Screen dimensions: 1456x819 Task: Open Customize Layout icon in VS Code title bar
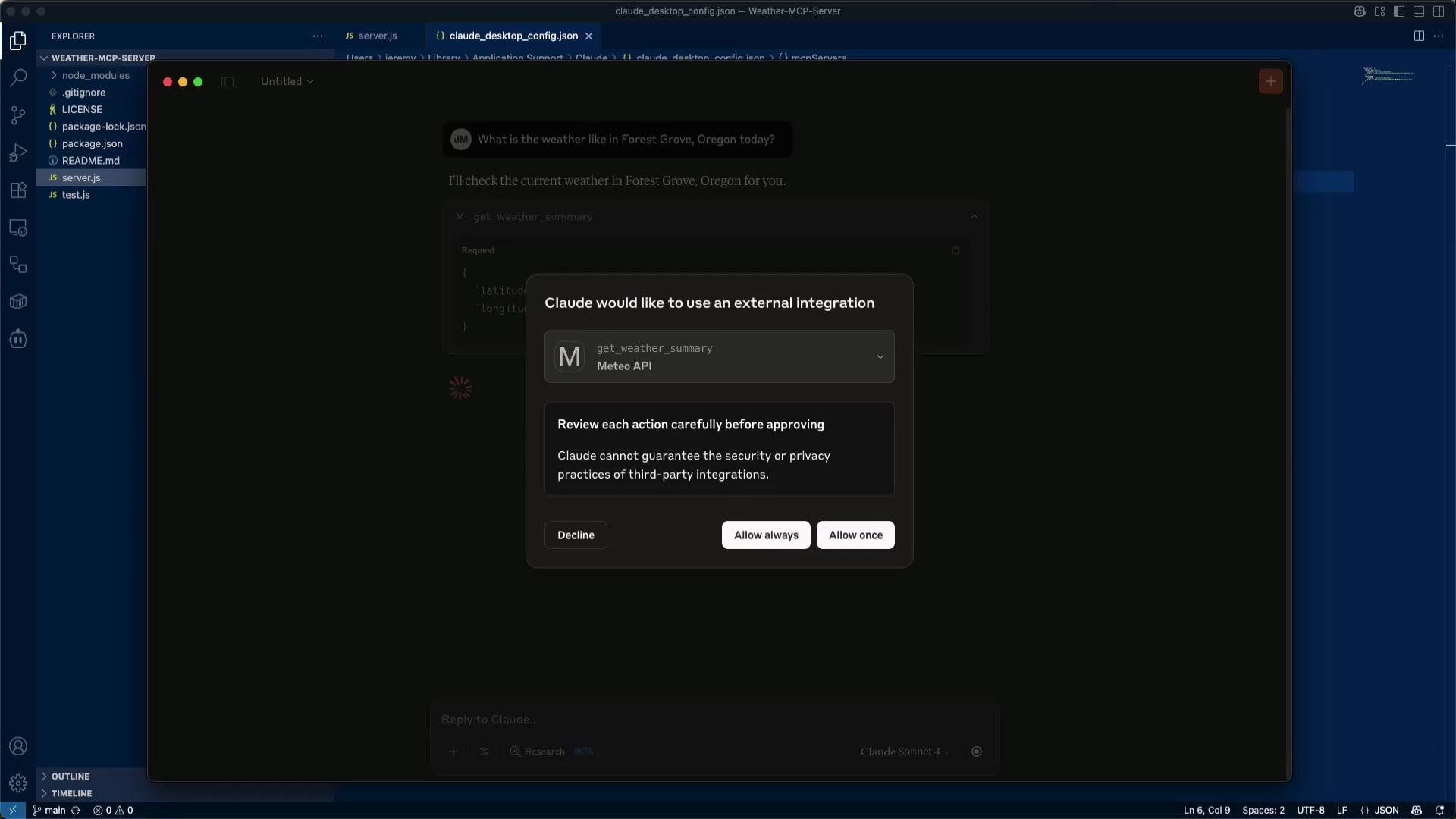pyautogui.click(x=1379, y=11)
